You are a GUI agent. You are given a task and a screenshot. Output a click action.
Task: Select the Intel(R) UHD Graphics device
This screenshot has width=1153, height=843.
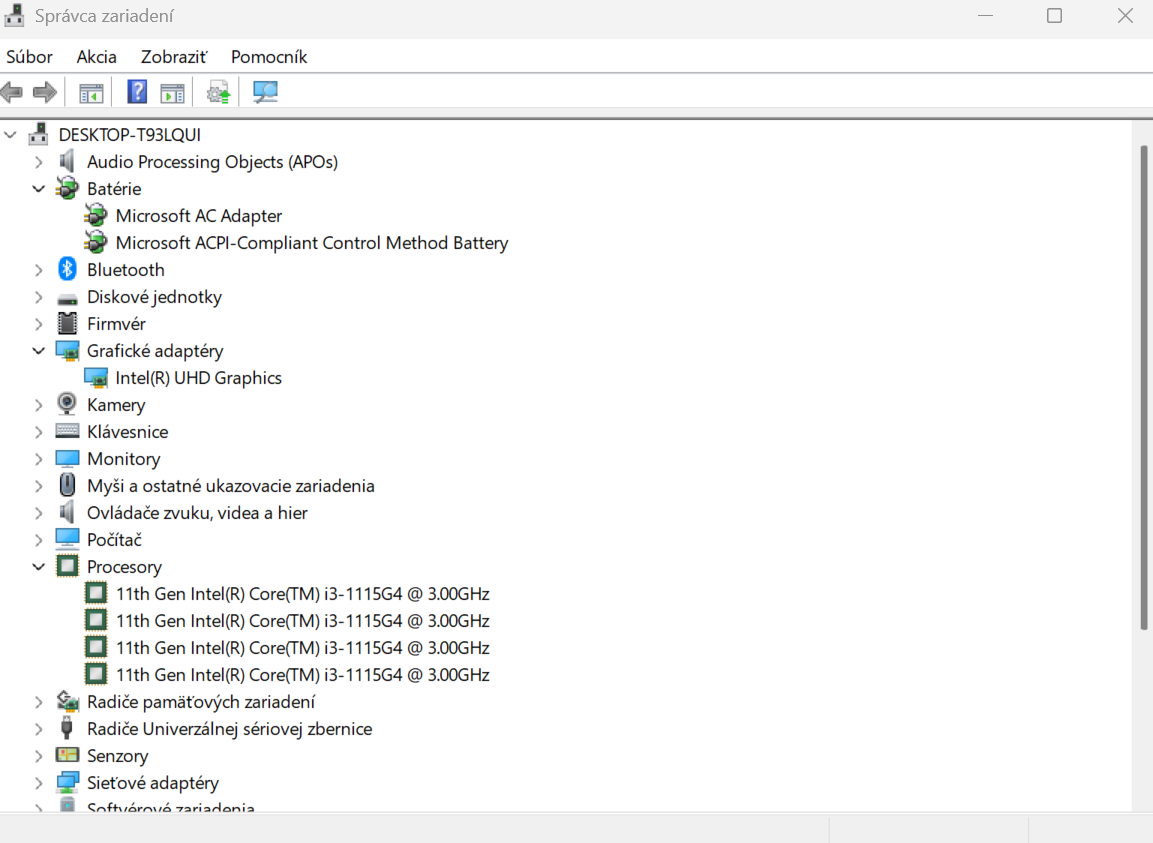coord(198,377)
